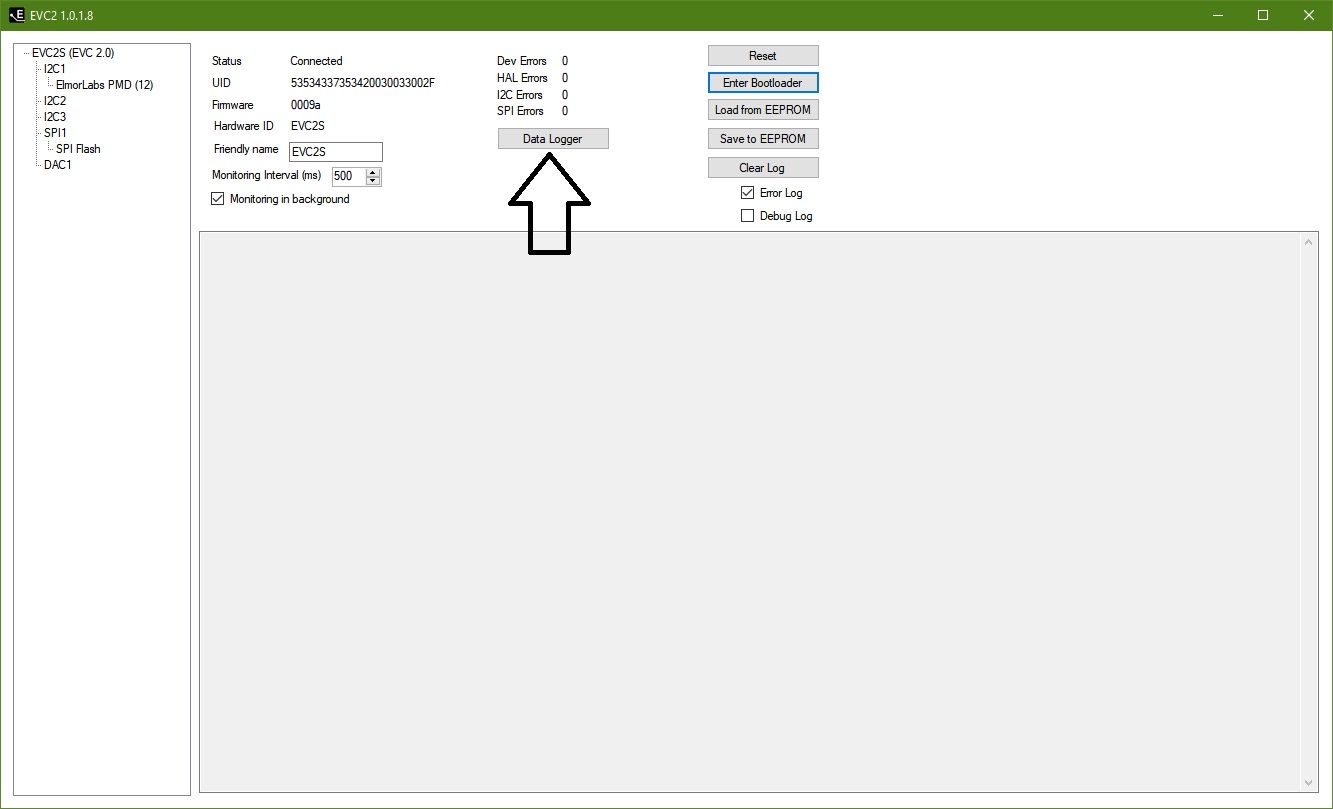This screenshot has width=1333, height=809.
Task: Disable Monitoring in background checkbox
Action: tap(218, 199)
